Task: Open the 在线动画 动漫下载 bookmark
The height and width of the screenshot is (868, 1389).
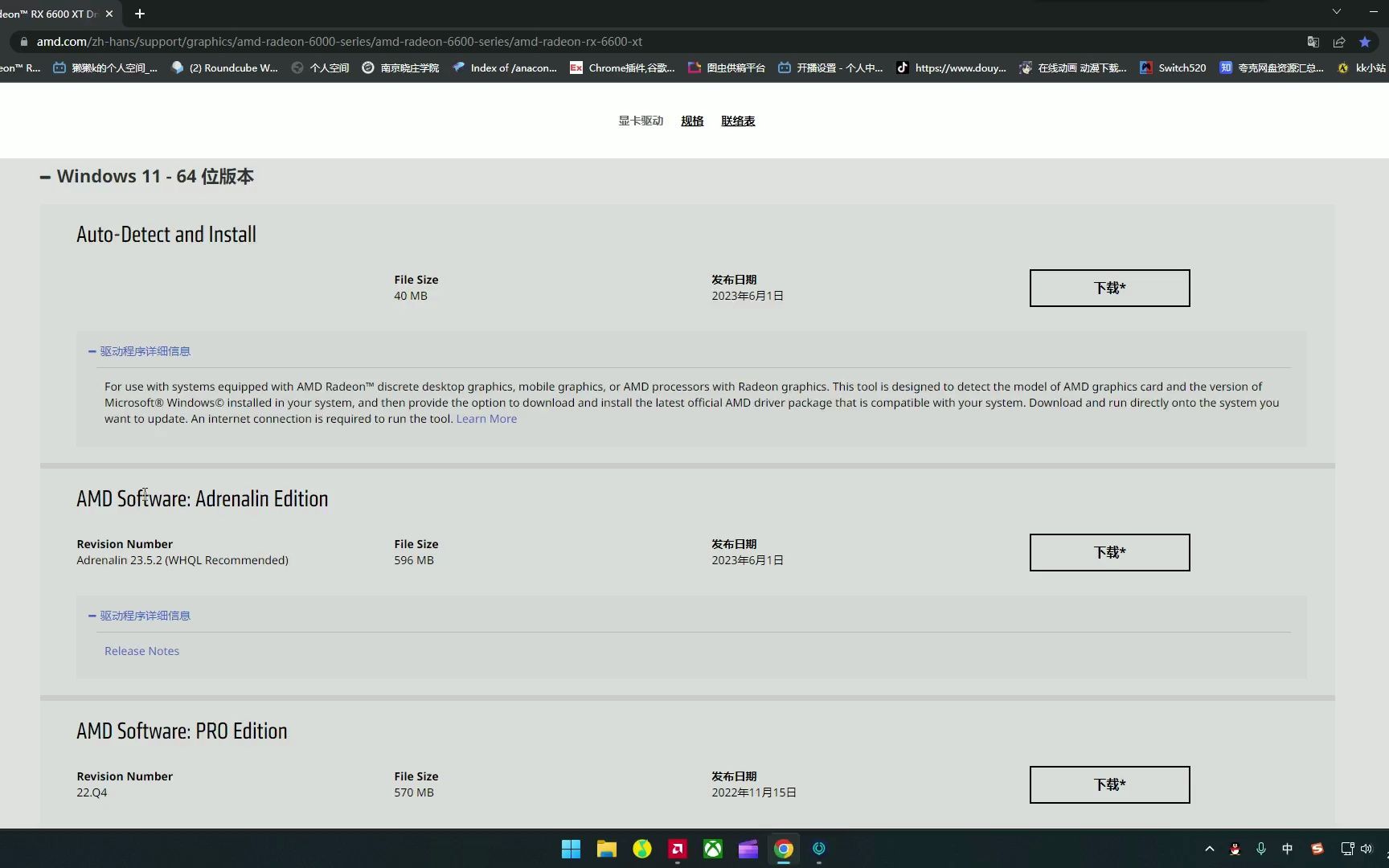Action: coord(1072,68)
